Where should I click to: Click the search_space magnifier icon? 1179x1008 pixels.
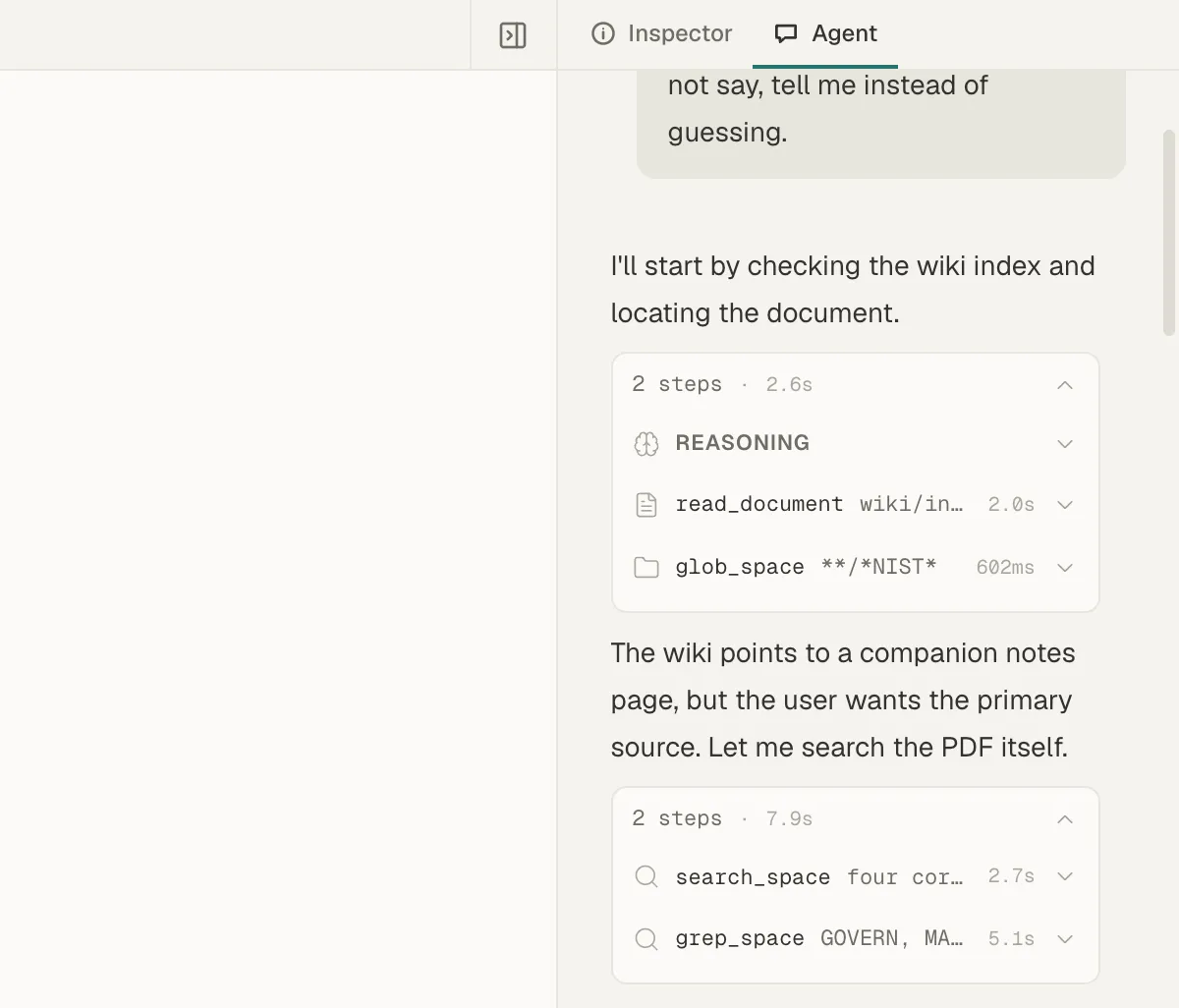[646, 876]
